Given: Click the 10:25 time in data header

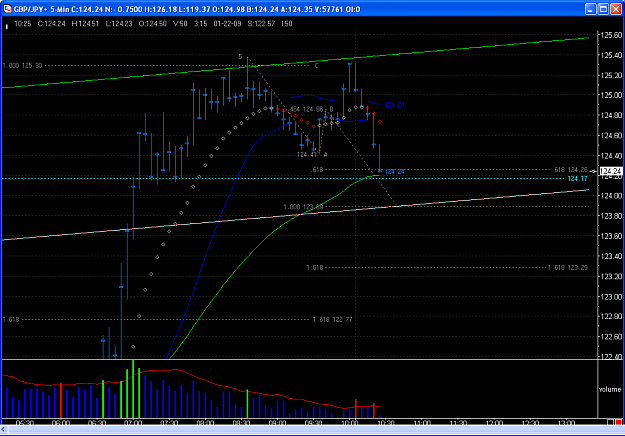Looking at the screenshot, I should [22, 24].
